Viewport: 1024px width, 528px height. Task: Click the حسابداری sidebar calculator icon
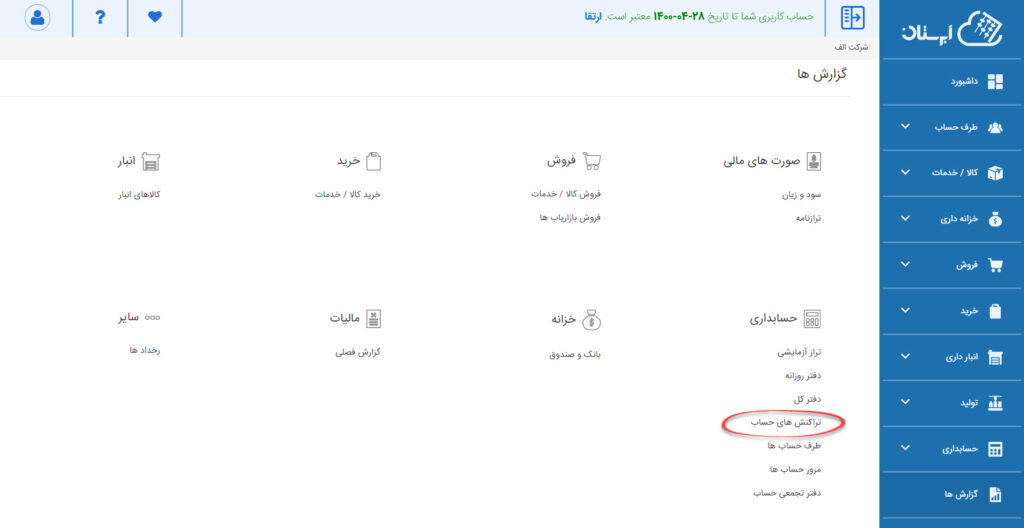tap(995, 449)
